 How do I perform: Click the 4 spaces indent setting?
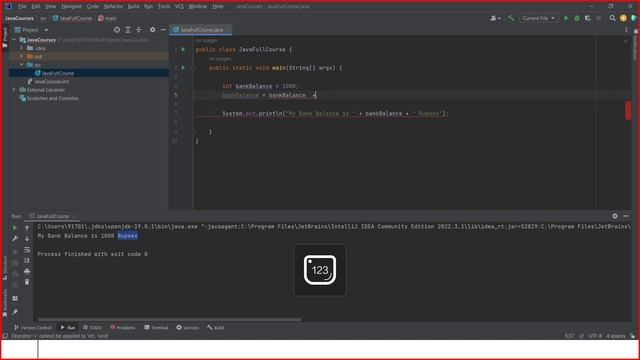(x=616, y=336)
